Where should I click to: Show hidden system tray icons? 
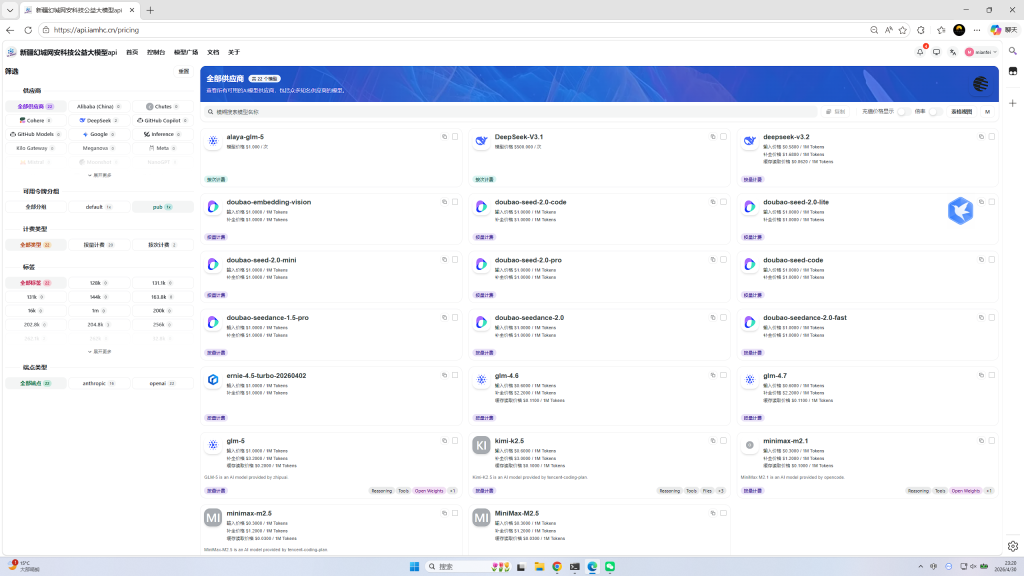coord(920,566)
